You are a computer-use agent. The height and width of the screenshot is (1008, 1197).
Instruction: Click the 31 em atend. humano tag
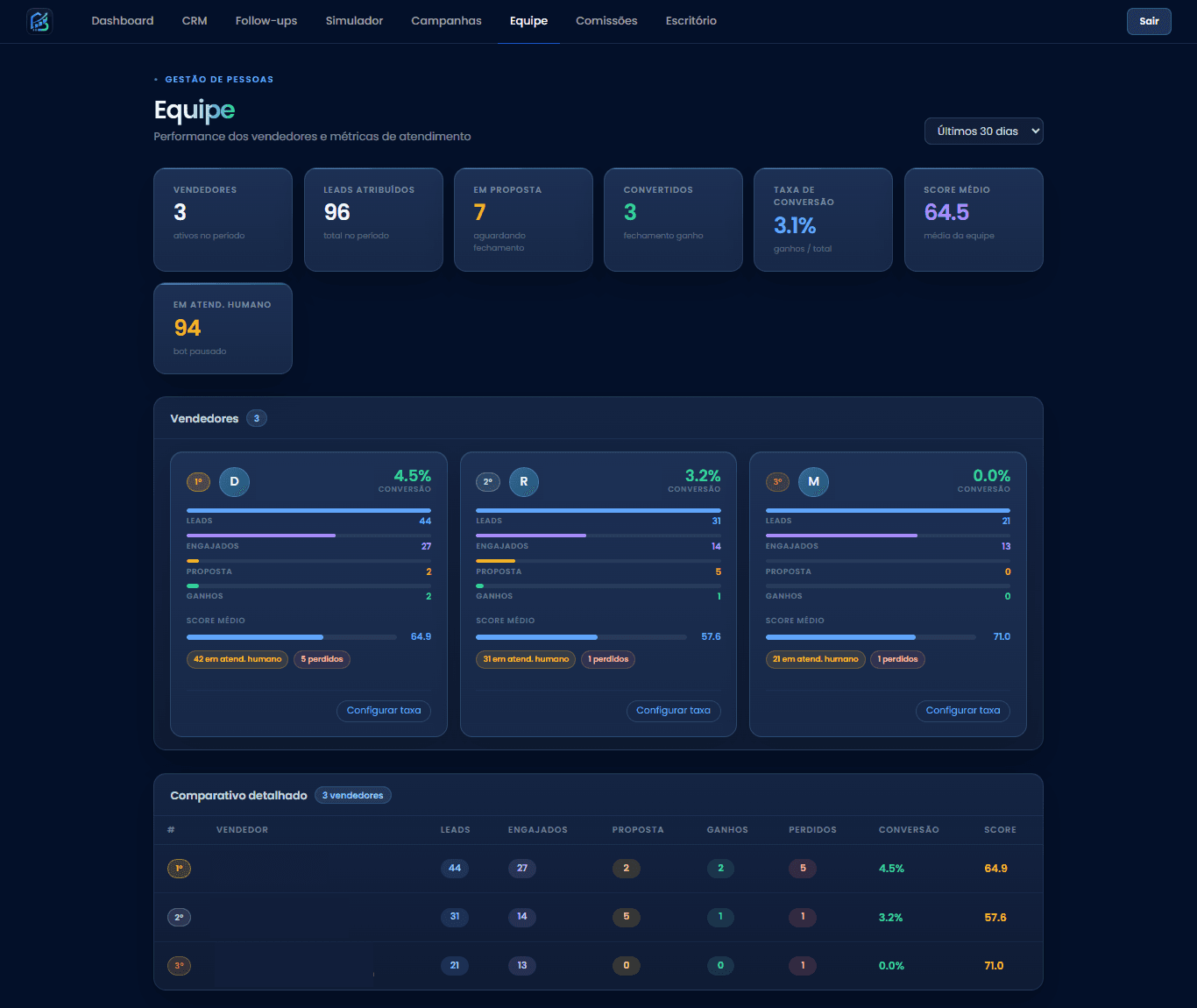(x=526, y=659)
